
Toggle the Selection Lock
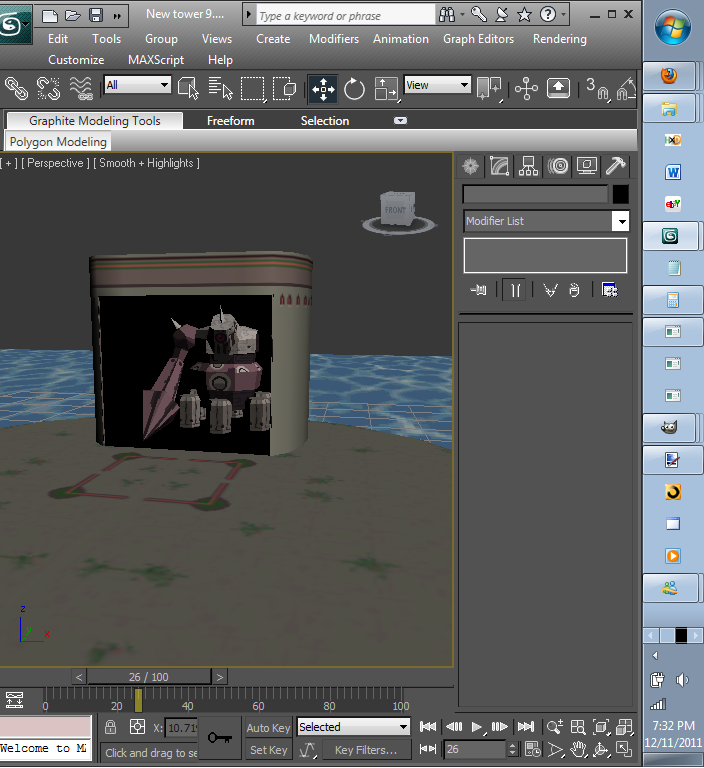click(111, 727)
